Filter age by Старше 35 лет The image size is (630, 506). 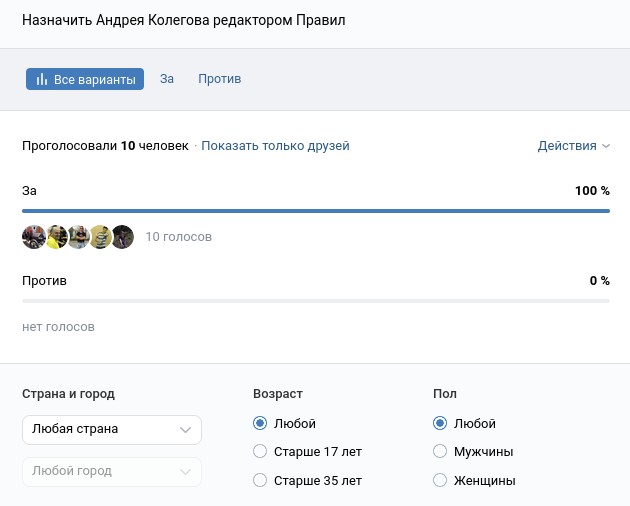pyautogui.click(x=261, y=481)
